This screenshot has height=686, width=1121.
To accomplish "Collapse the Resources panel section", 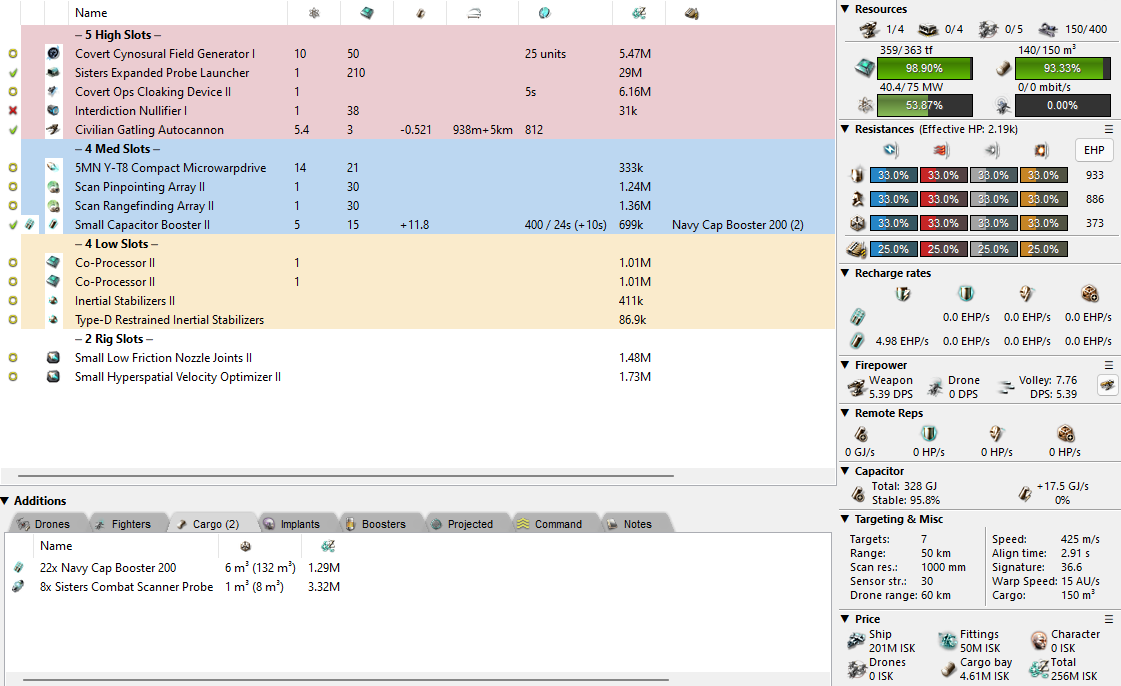I will coord(846,9).
